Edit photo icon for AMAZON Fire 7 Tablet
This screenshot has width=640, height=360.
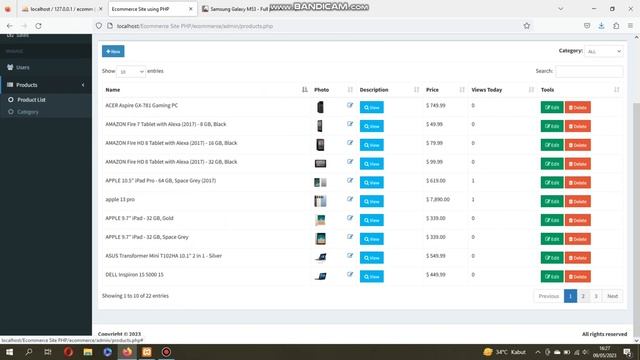(350, 124)
